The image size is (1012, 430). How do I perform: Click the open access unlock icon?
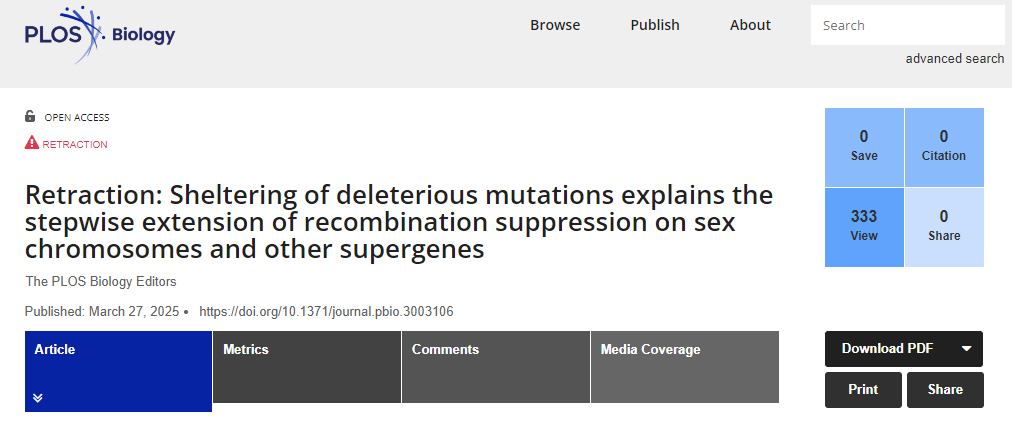[30, 116]
